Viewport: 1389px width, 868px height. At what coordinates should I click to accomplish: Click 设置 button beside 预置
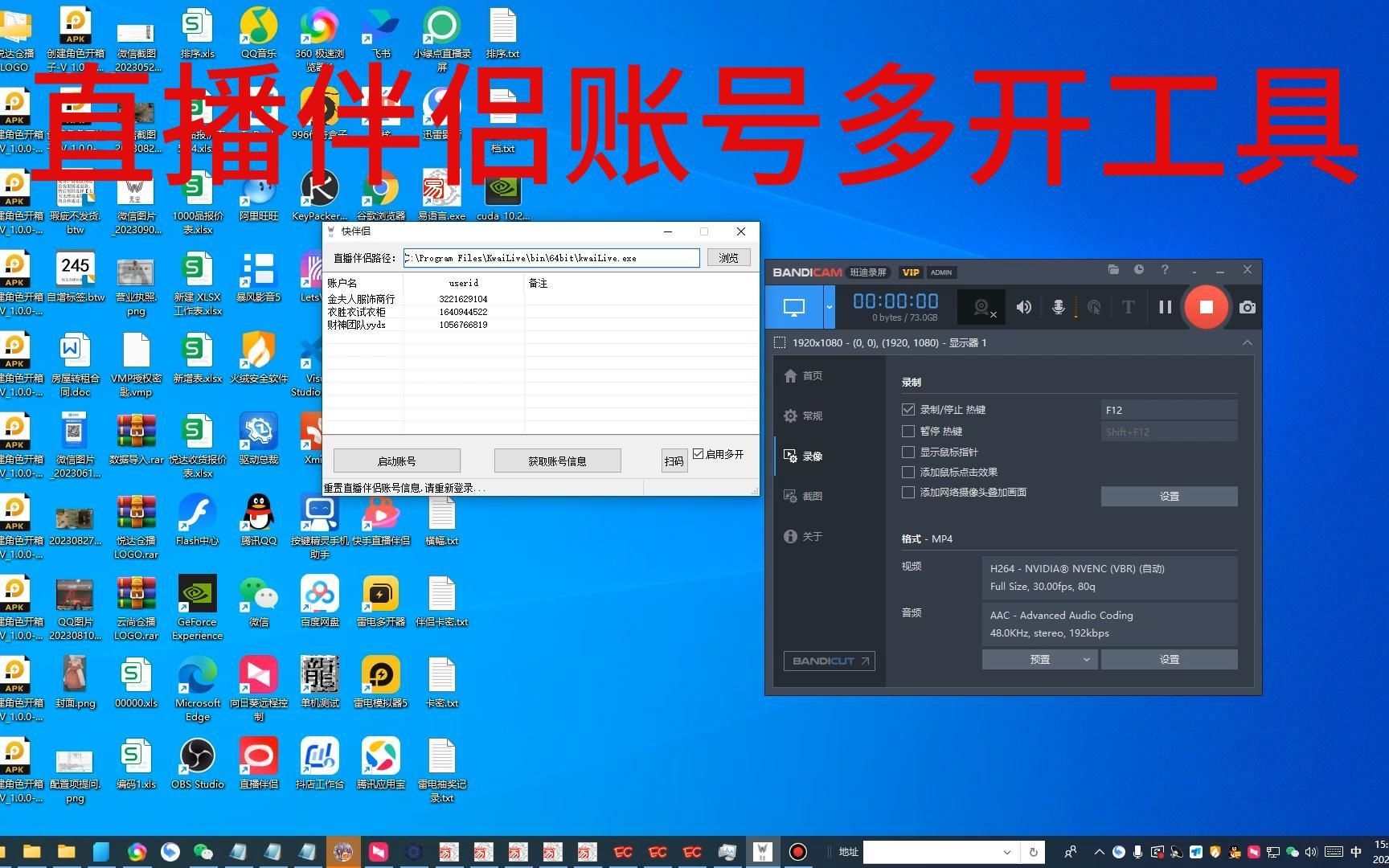(1169, 659)
